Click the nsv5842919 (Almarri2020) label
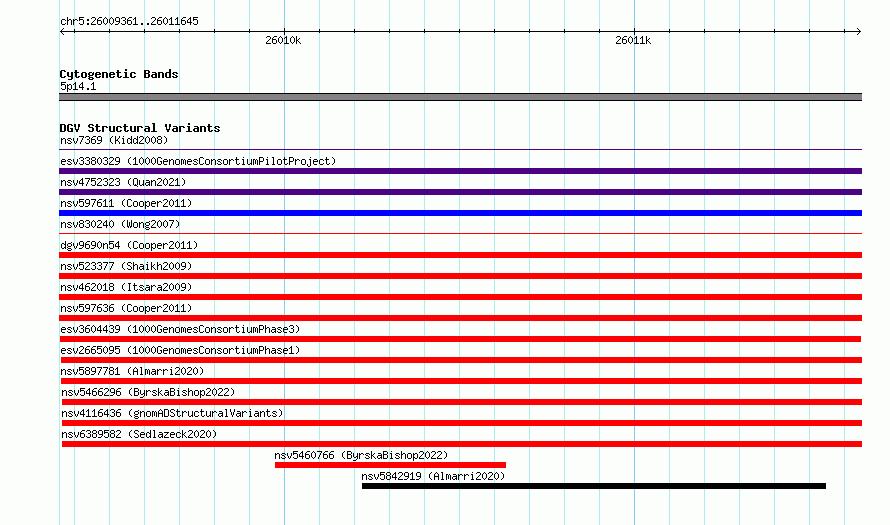Viewport: 890px width, 525px height. pos(433,476)
